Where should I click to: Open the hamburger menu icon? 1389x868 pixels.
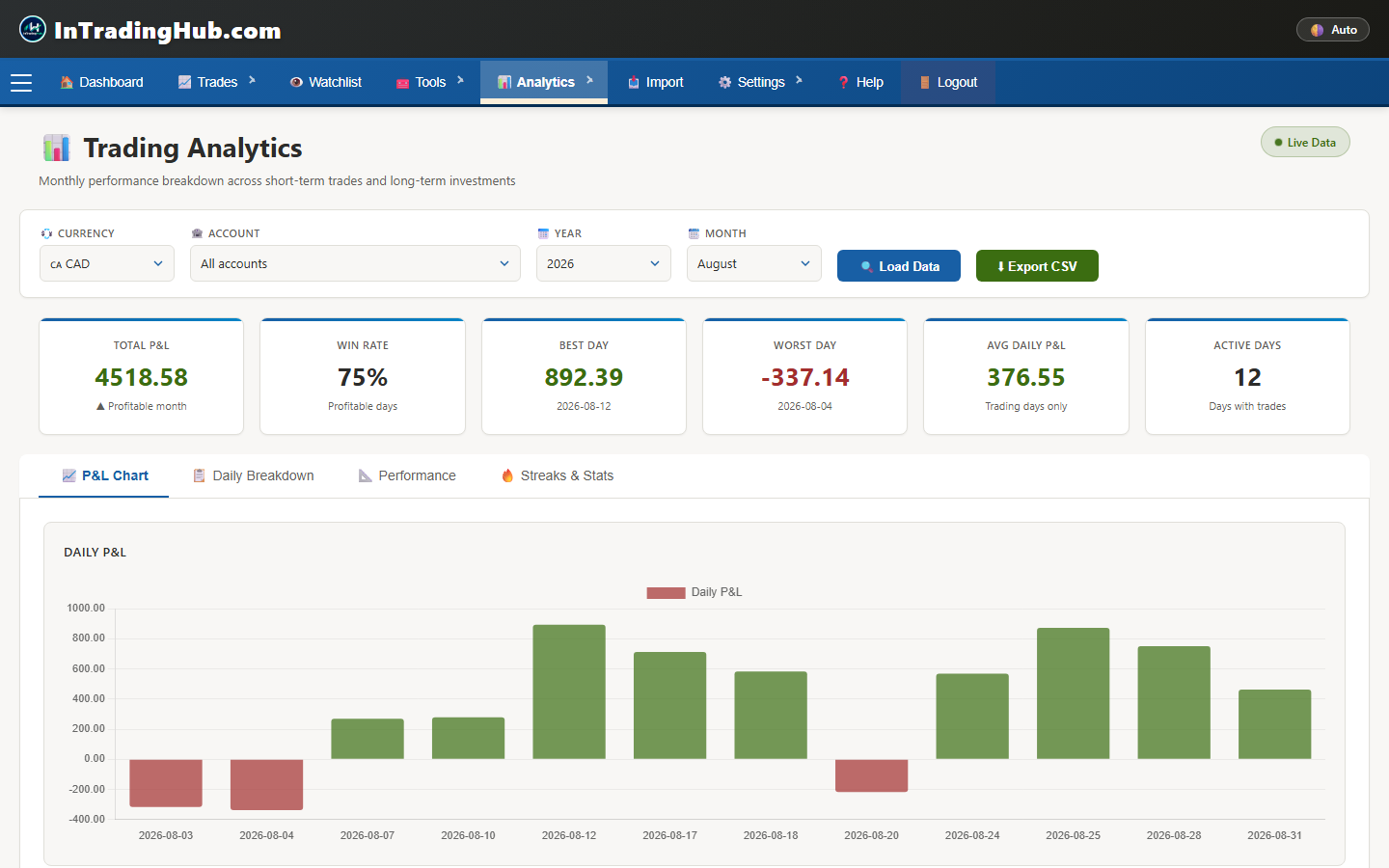[21, 83]
